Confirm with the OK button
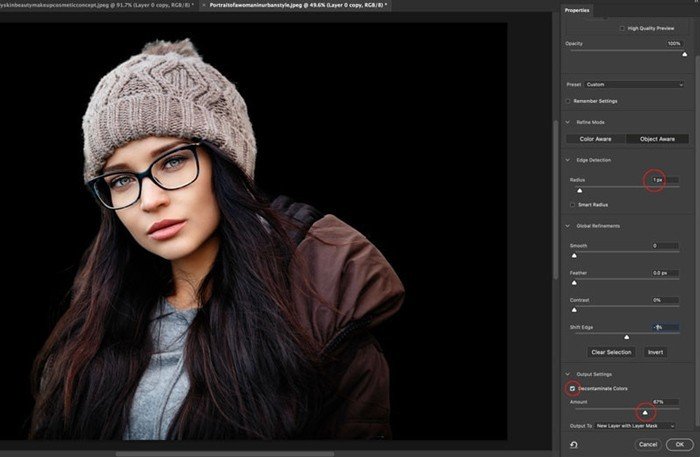This screenshot has height=457, width=700. [x=680, y=444]
